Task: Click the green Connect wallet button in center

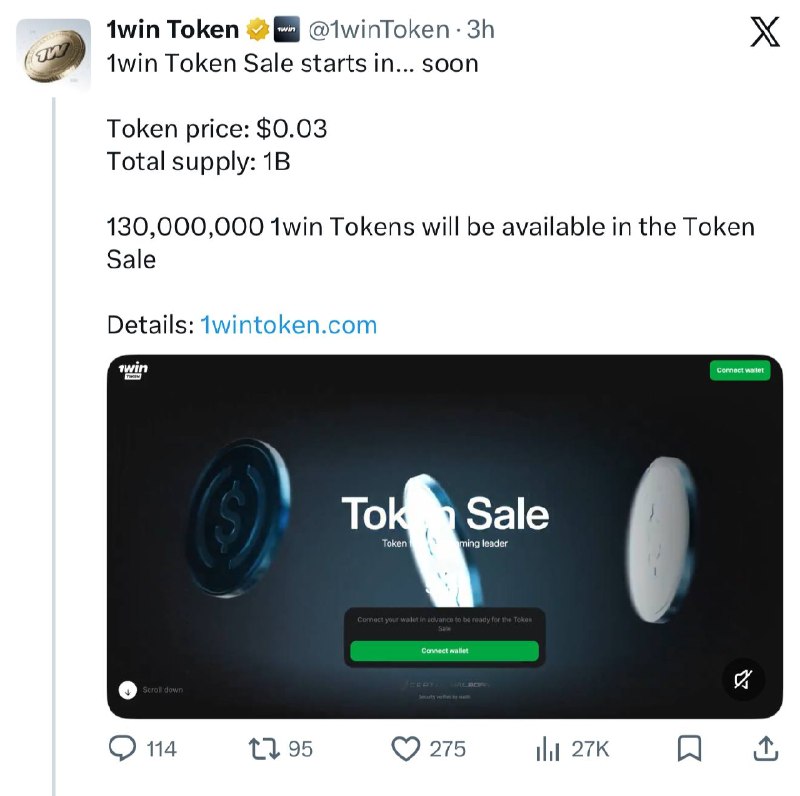Action: coord(444,651)
